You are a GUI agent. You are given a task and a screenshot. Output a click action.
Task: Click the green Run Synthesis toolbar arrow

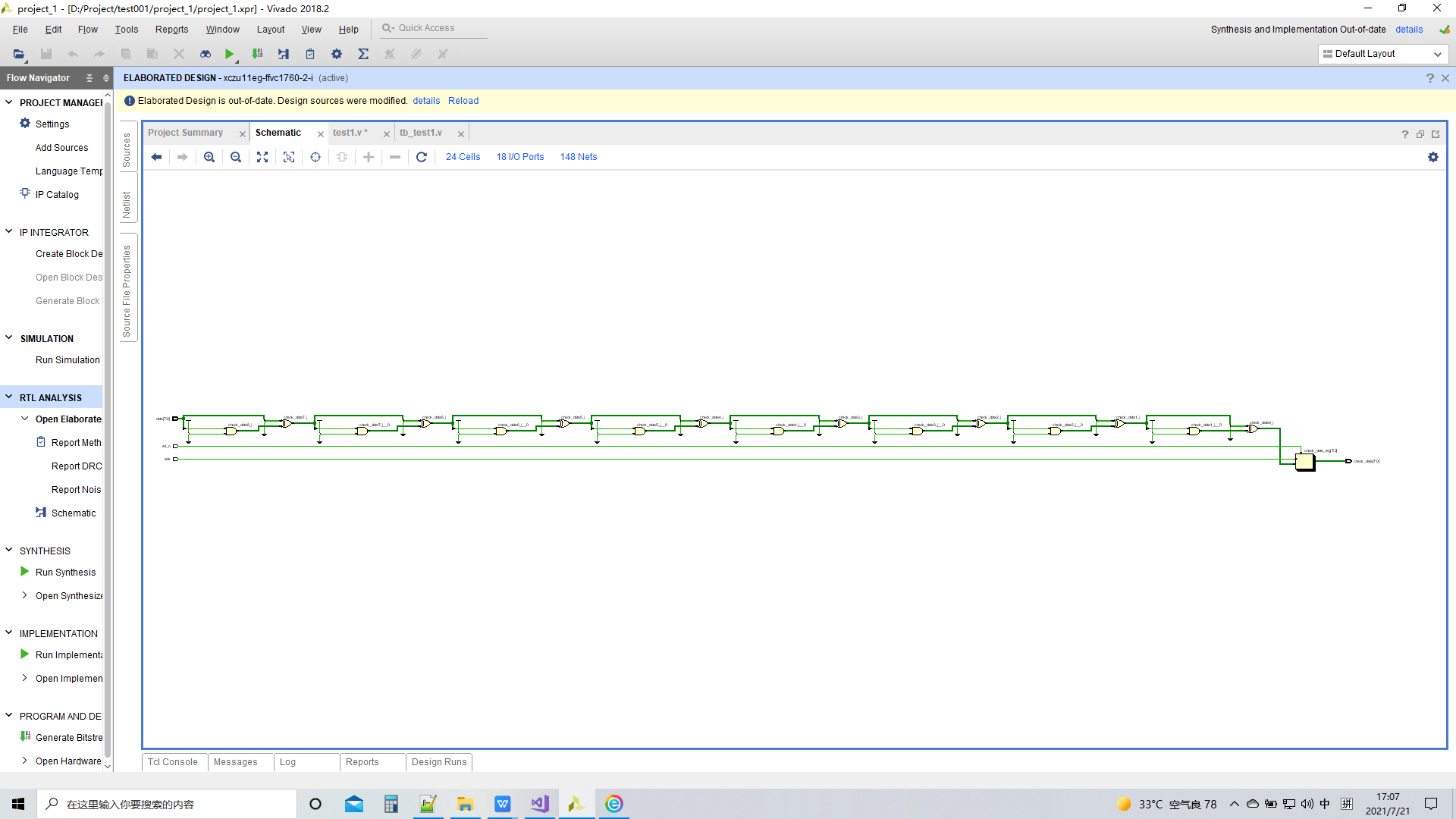click(229, 54)
